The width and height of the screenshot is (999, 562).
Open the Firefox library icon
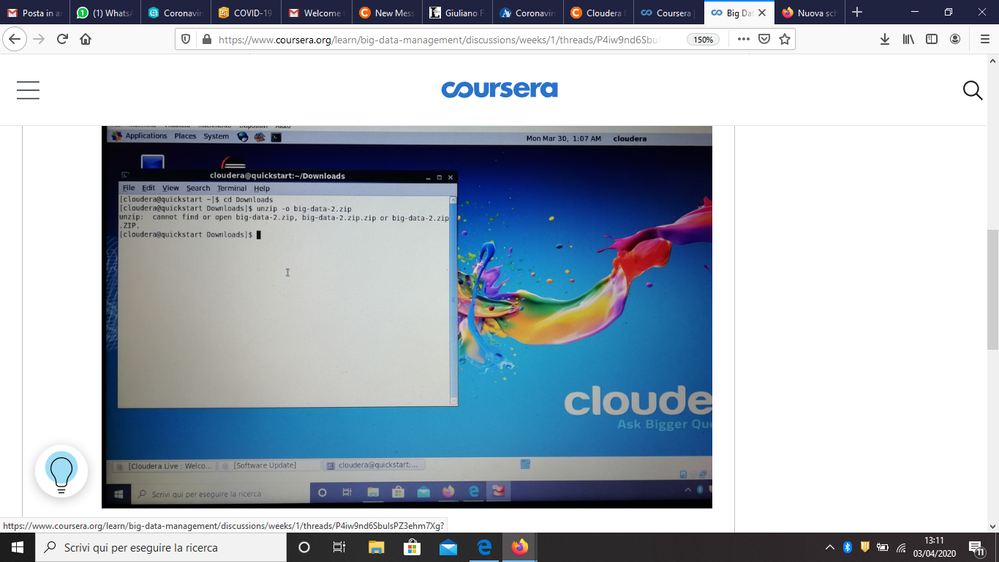[908, 39]
